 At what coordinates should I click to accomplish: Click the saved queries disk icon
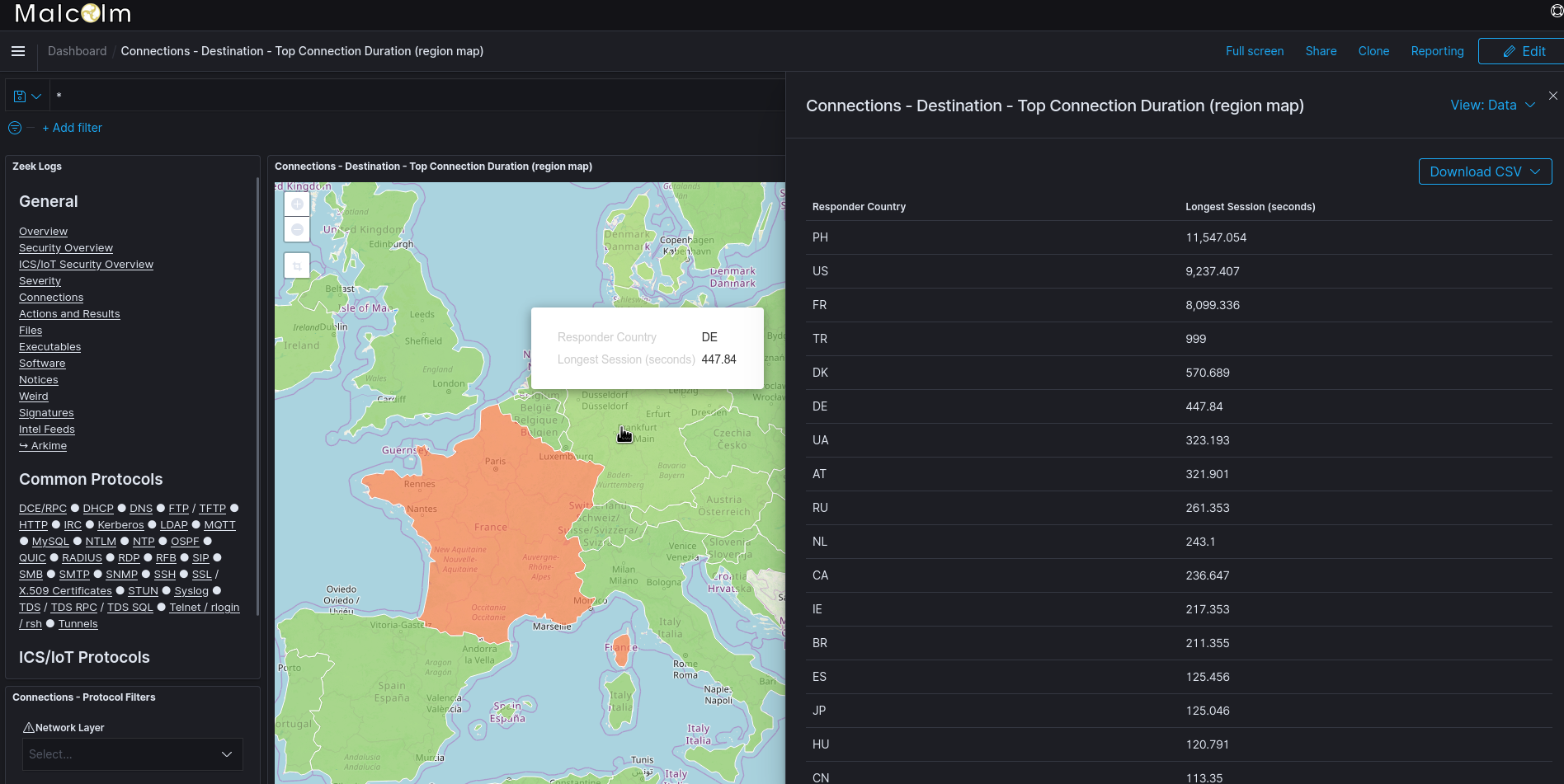point(21,96)
